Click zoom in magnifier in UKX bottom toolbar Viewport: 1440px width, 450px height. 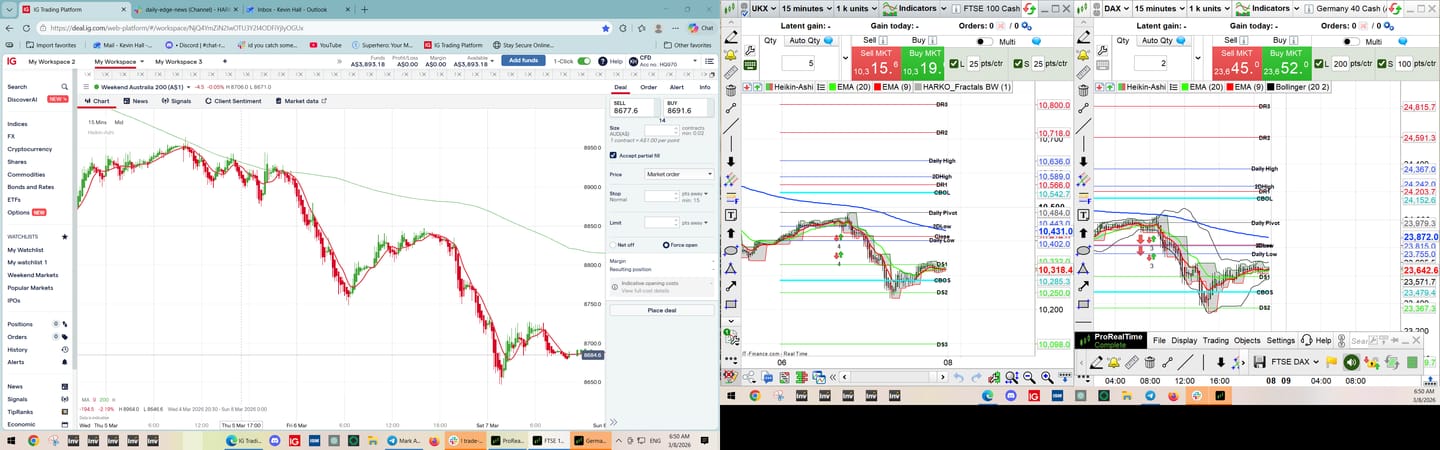click(1047, 377)
